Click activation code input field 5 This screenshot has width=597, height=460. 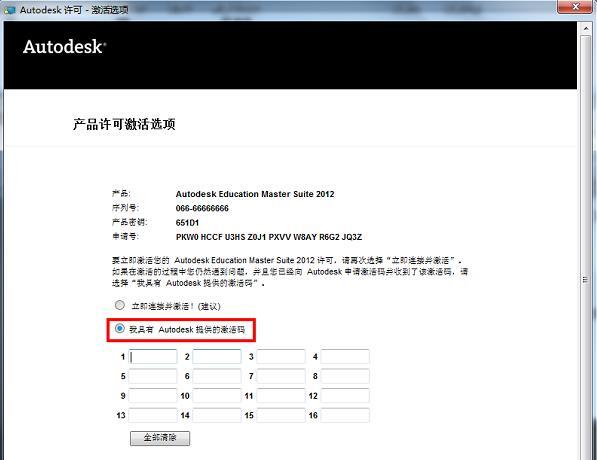(153, 376)
